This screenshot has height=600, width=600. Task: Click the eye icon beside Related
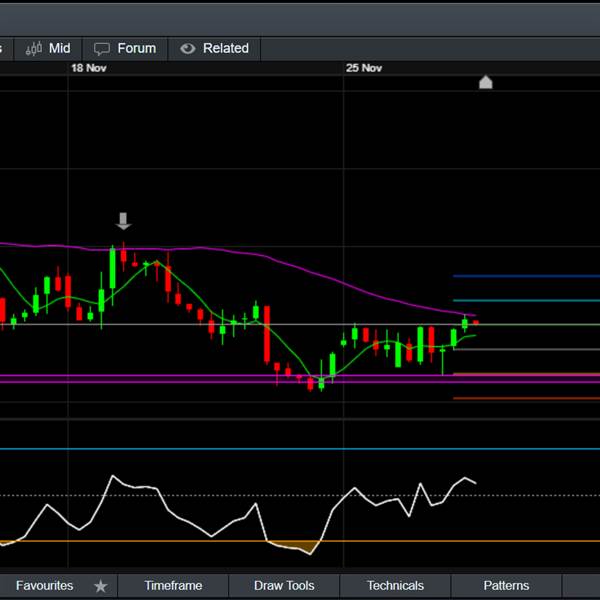pyautogui.click(x=188, y=49)
